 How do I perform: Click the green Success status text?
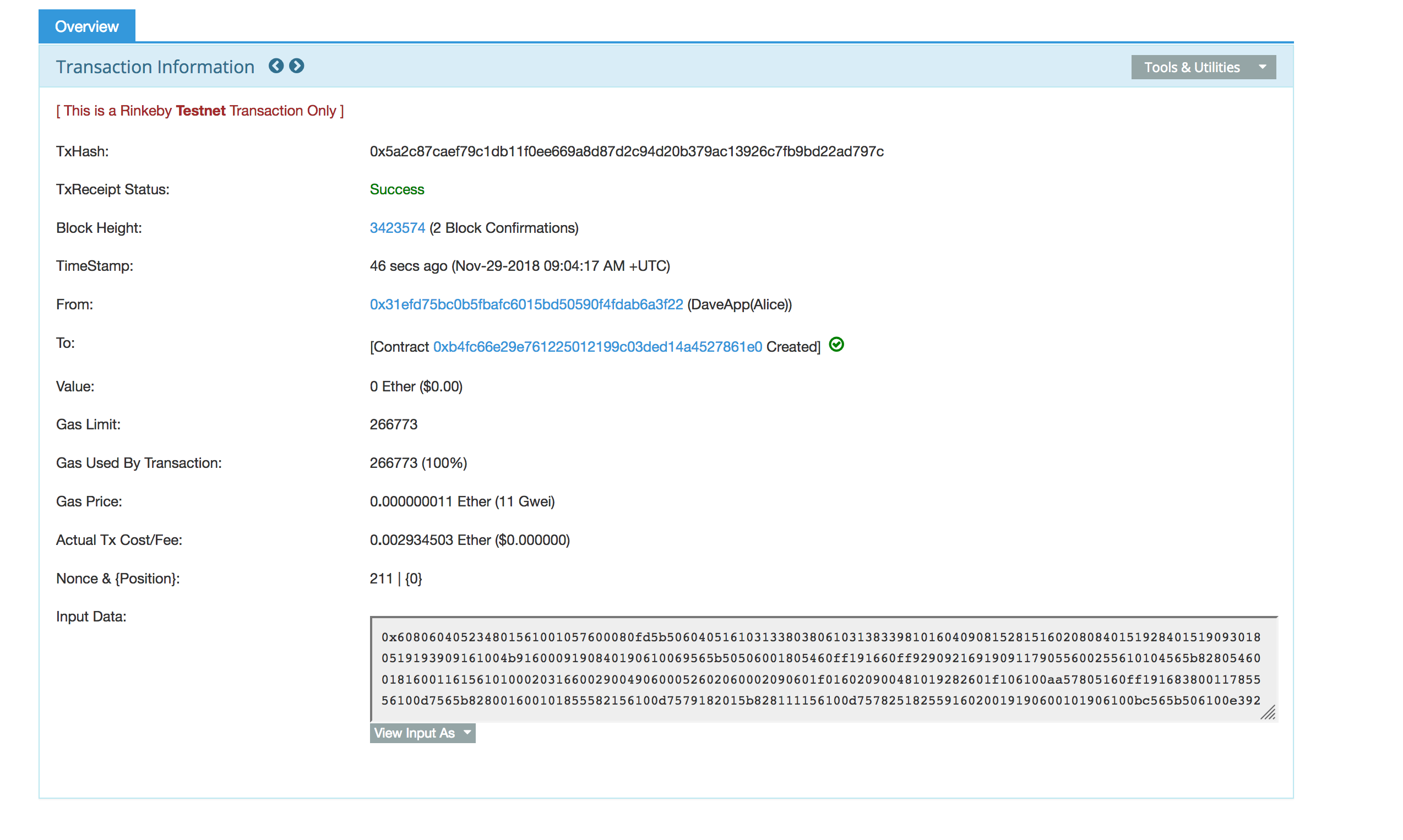397,189
